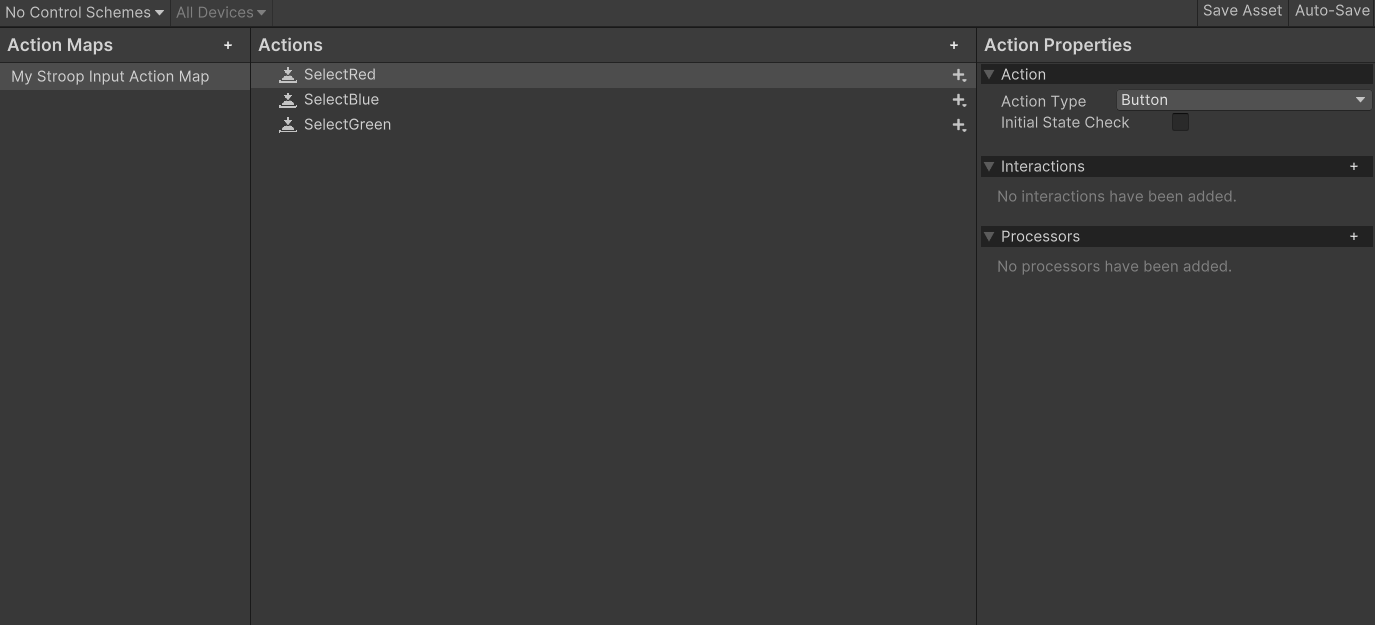Add a new processor with plus icon
This screenshot has height=625, width=1375.
click(1354, 236)
